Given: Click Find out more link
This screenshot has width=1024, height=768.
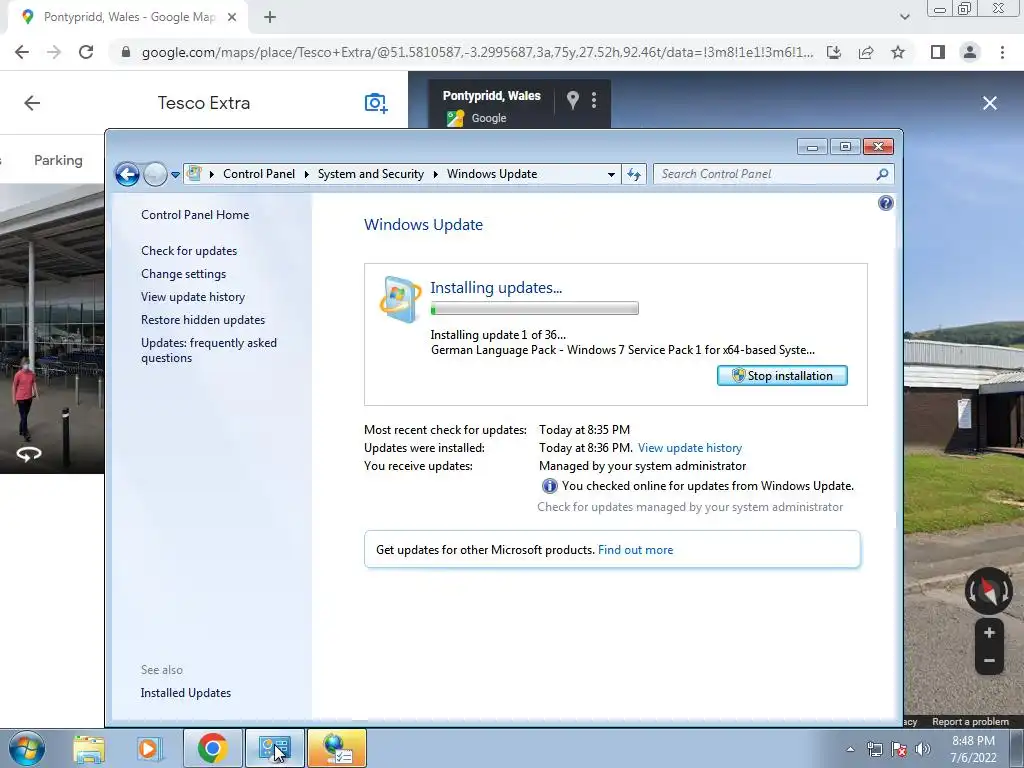Looking at the screenshot, I should (x=635, y=550).
